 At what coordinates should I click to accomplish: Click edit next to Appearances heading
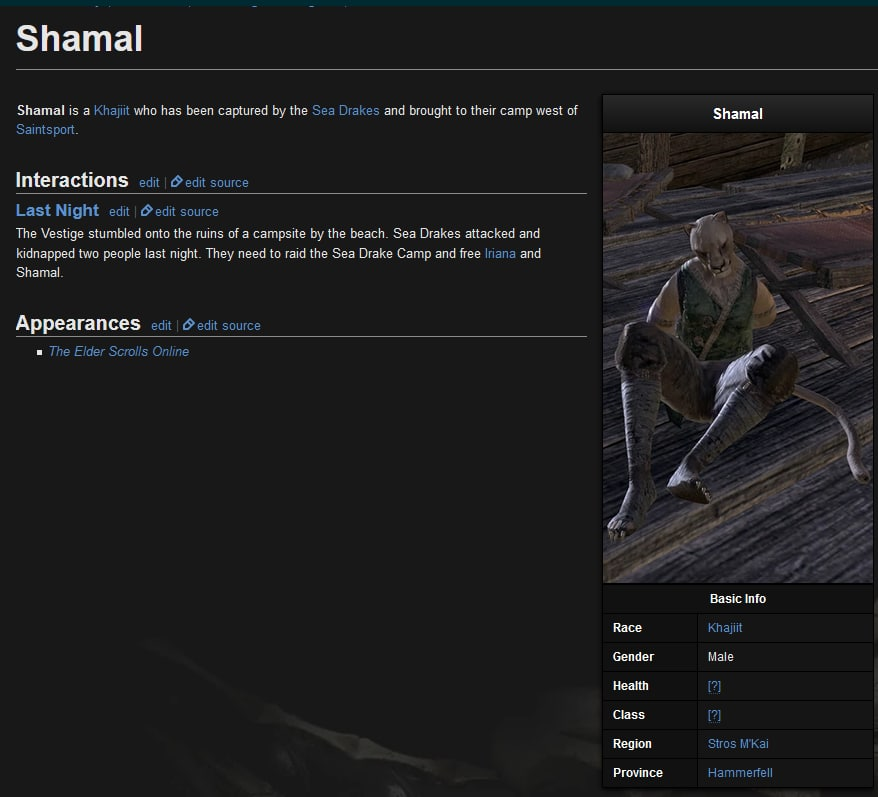pyautogui.click(x=161, y=325)
